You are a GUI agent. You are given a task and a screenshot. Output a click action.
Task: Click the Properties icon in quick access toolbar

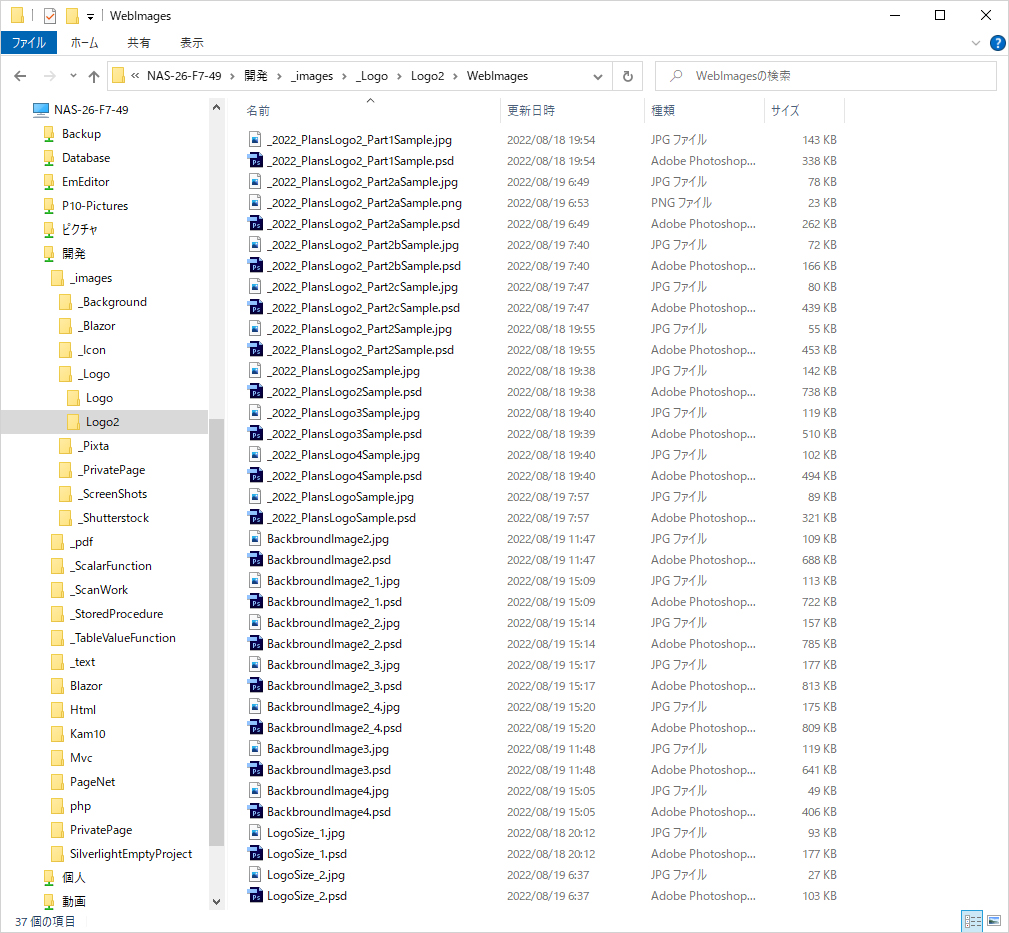[x=50, y=16]
